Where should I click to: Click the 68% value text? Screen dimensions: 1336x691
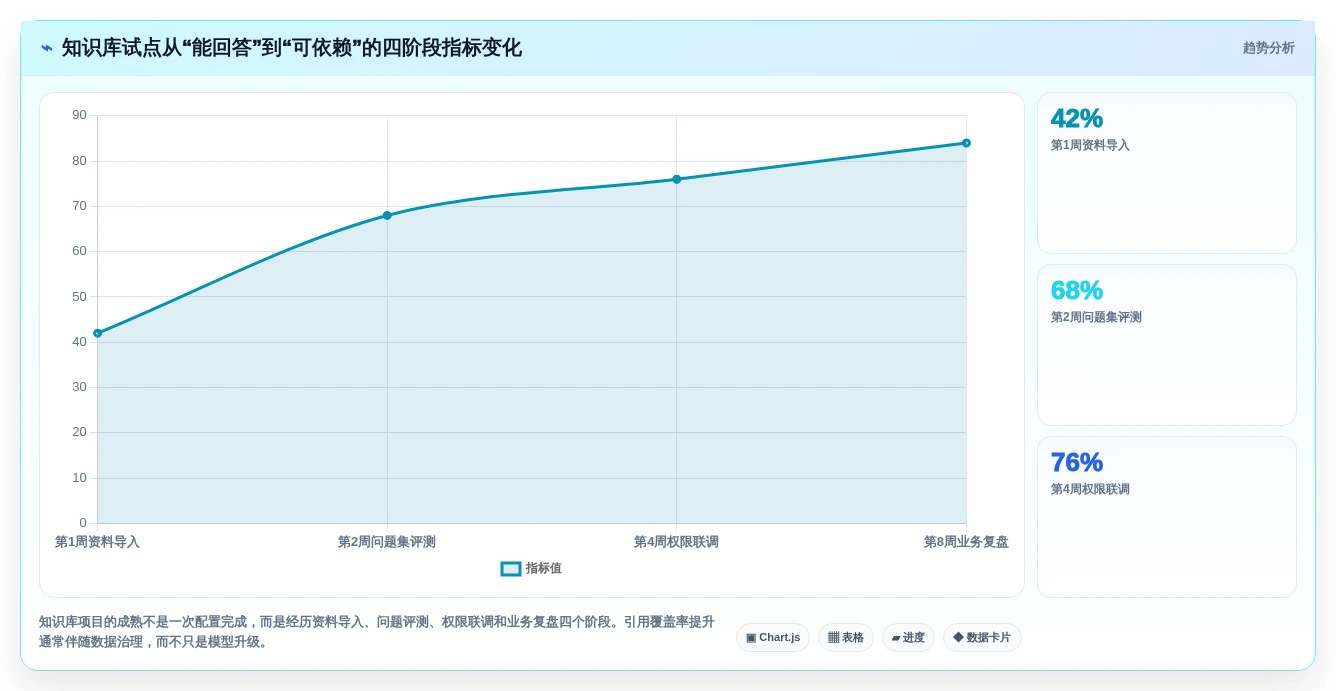coord(1077,290)
